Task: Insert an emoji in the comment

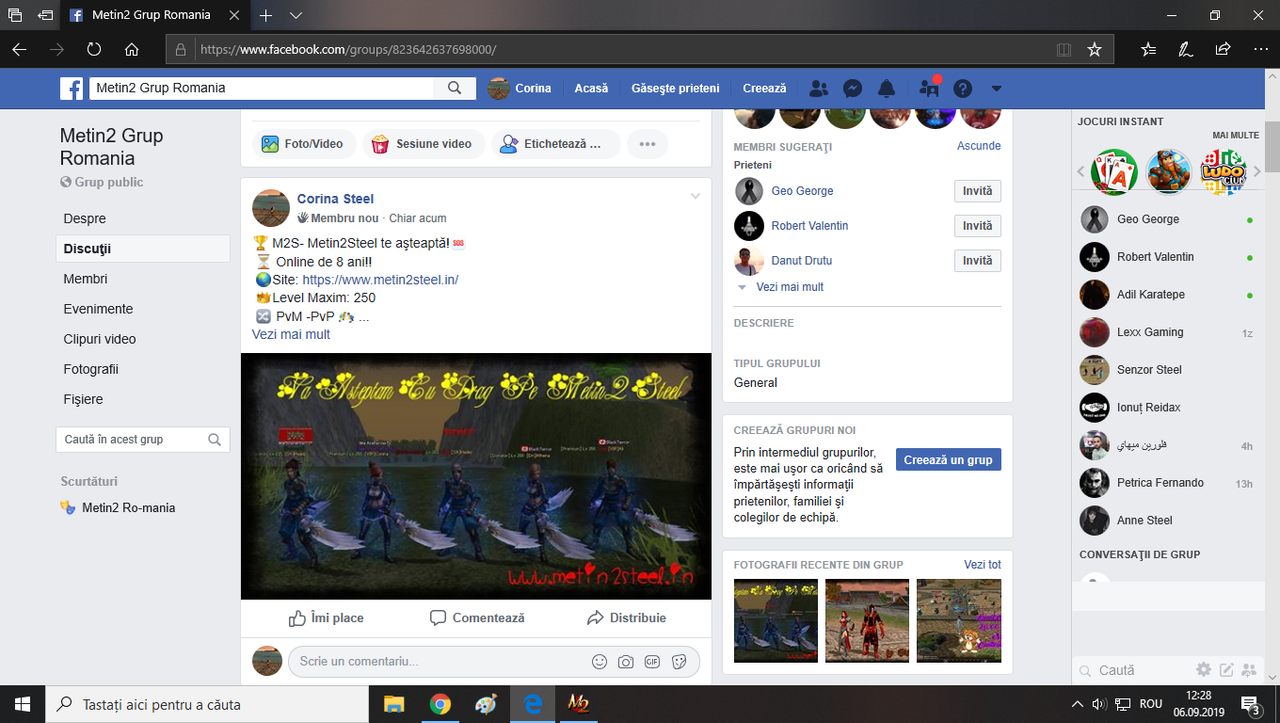Action: [600, 661]
